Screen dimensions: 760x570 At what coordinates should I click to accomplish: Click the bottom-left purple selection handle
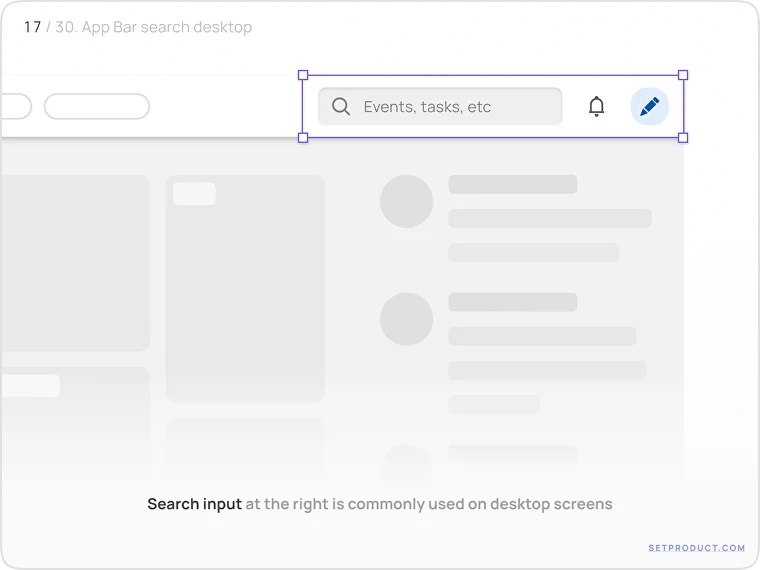click(303, 138)
